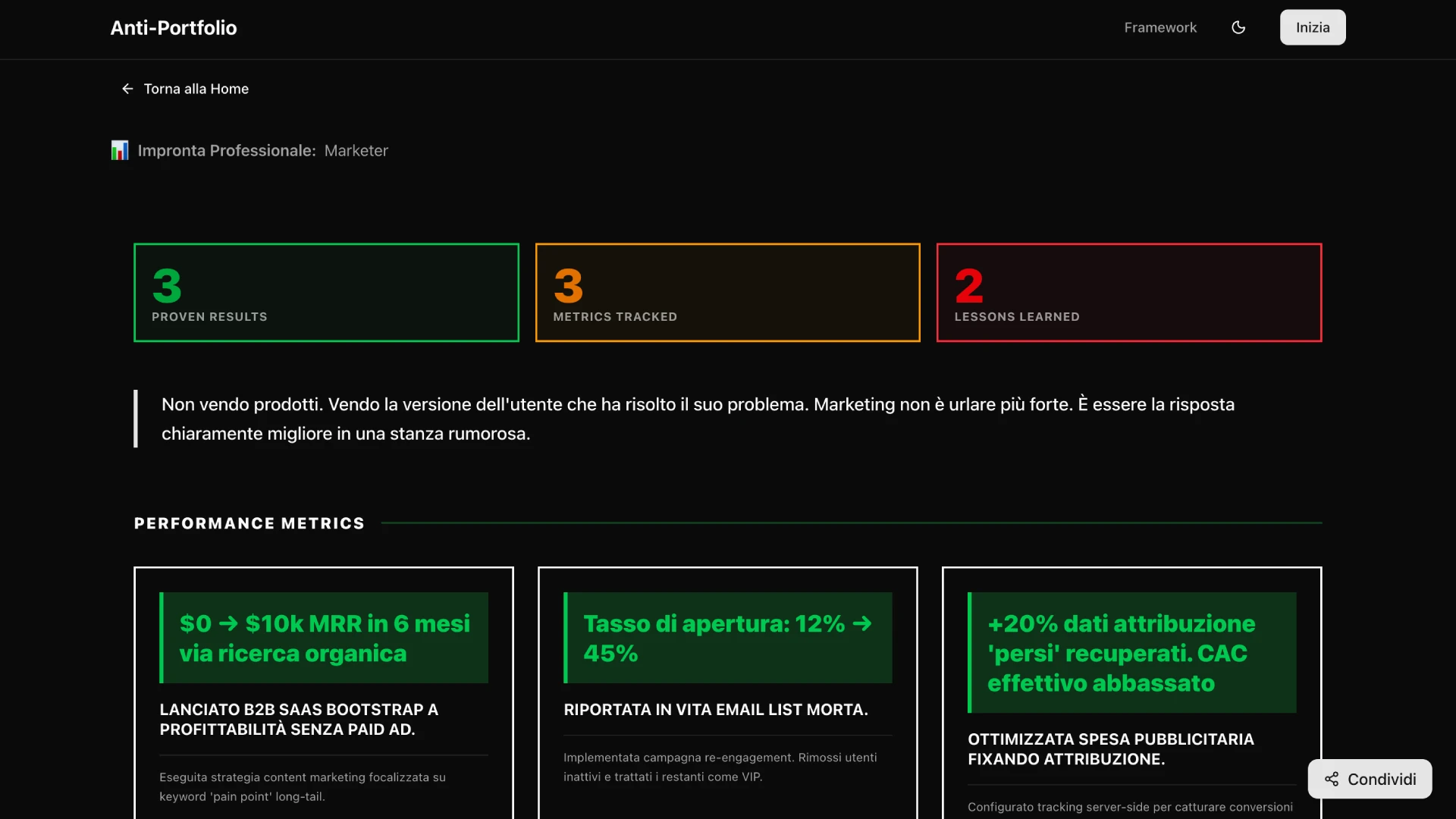Click the share icon inside the Condividi button
Viewport: 1456px width, 819px height.
pos(1332,779)
